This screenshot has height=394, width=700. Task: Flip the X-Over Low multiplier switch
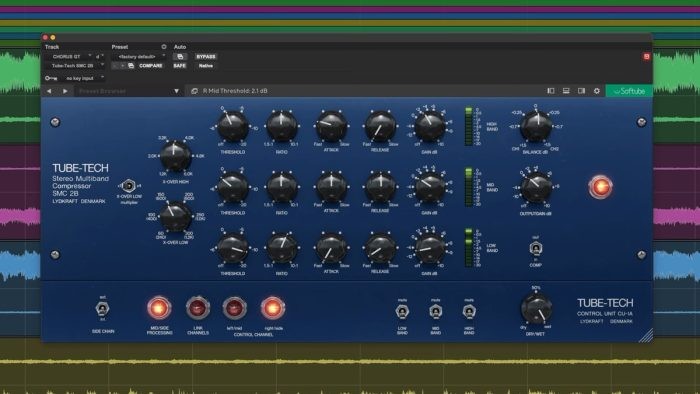129,185
